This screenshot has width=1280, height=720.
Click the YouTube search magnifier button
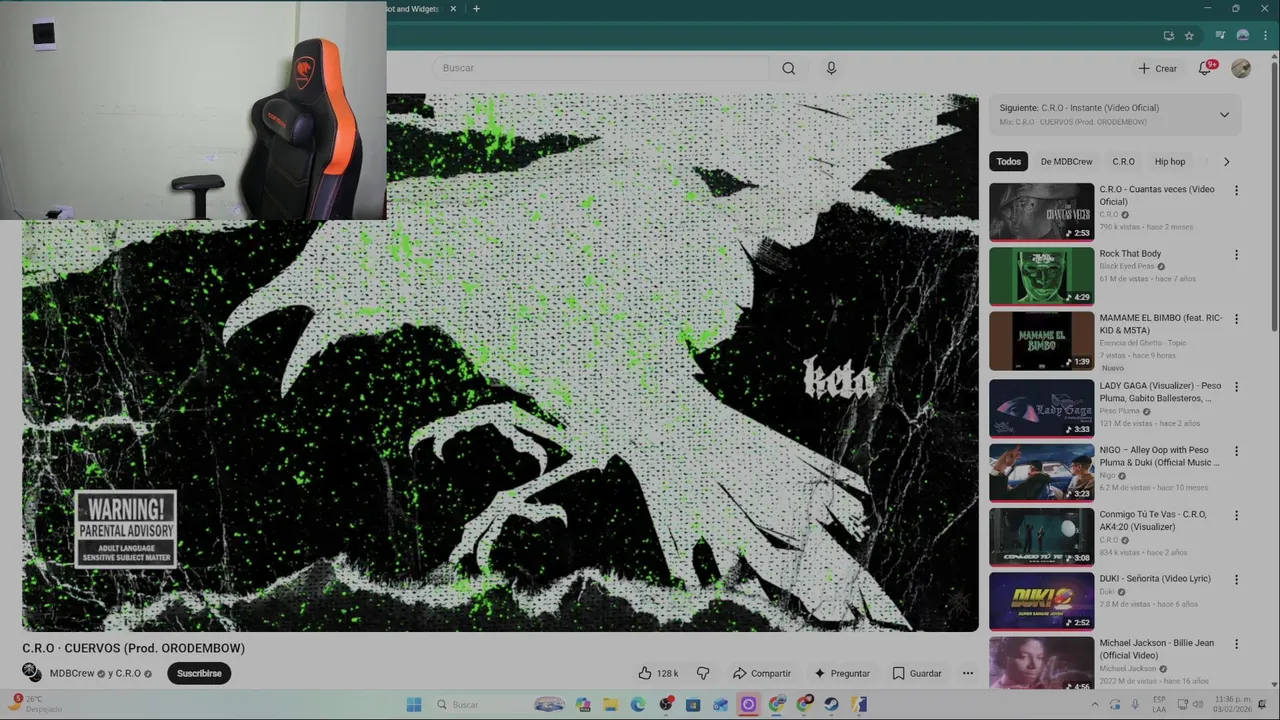(x=789, y=68)
